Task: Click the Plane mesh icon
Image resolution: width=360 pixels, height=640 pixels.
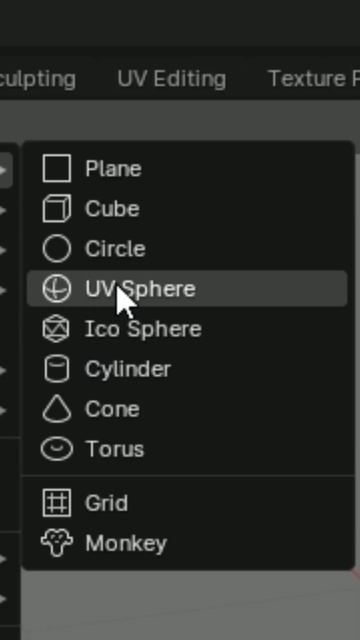Action: 57,168
